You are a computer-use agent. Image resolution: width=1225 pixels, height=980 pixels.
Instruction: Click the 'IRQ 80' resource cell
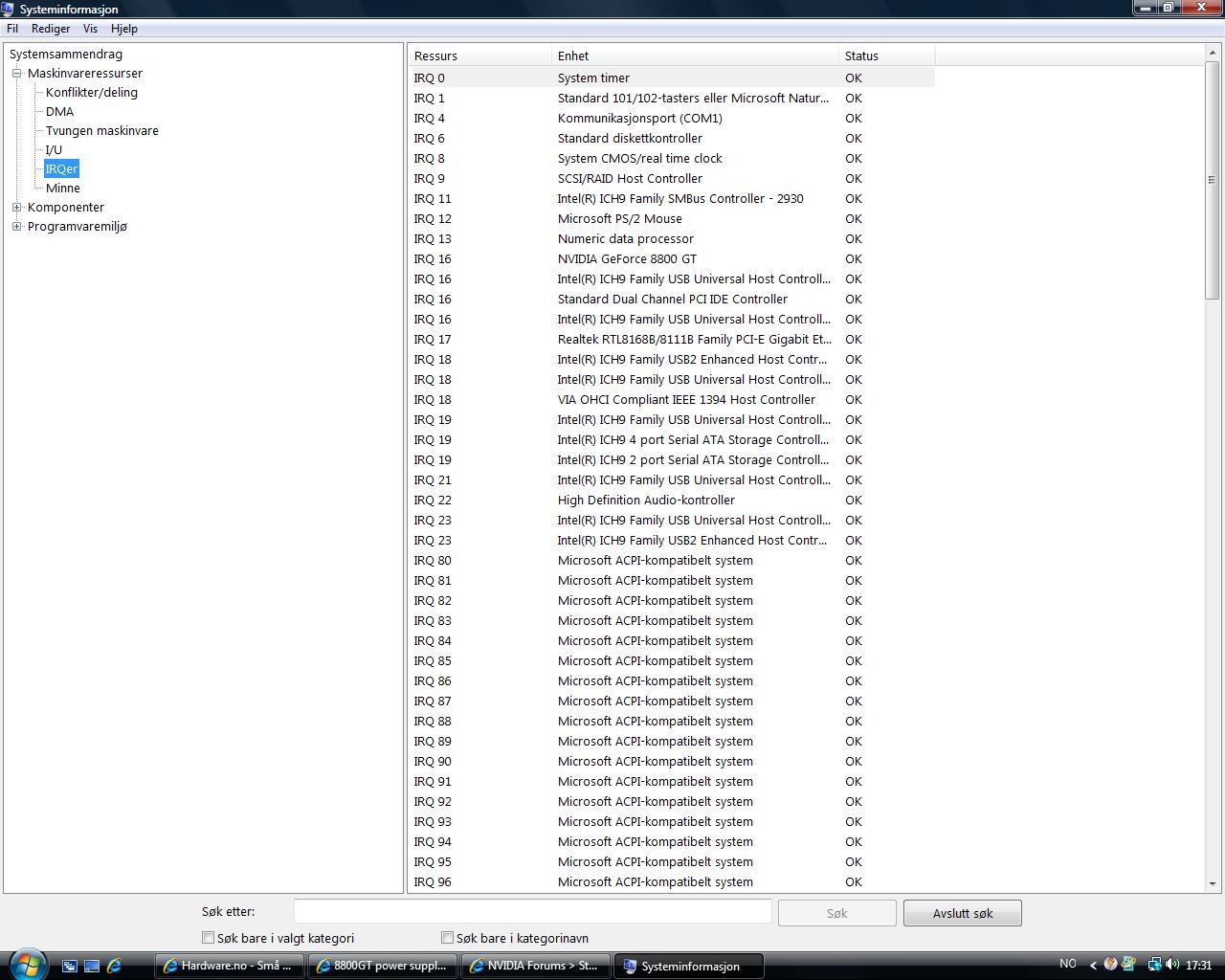[x=433, y=560]
